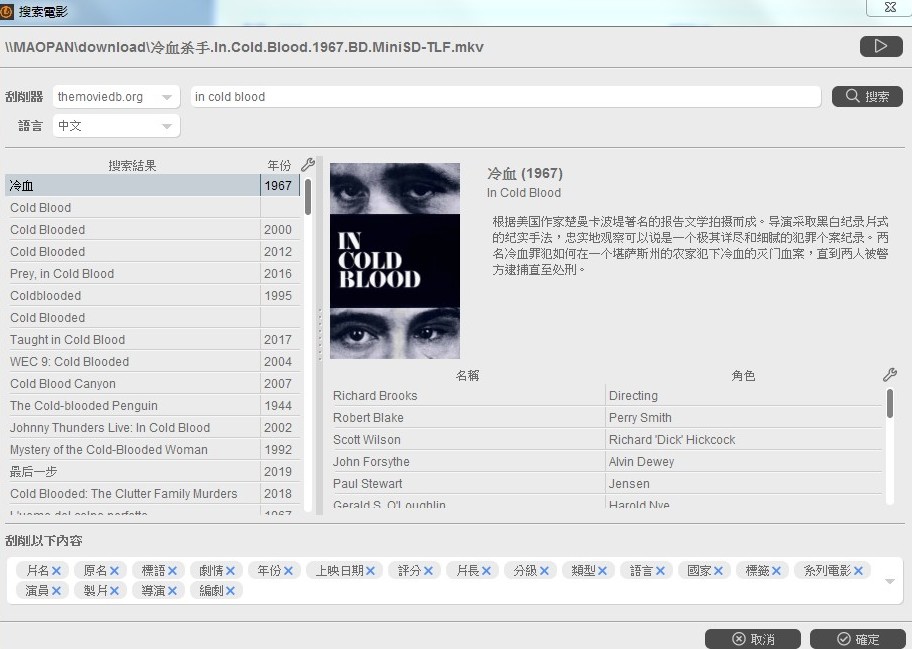Select result Cold Blooded 2000
Screen dimensions: 912x649
point(152,230)
